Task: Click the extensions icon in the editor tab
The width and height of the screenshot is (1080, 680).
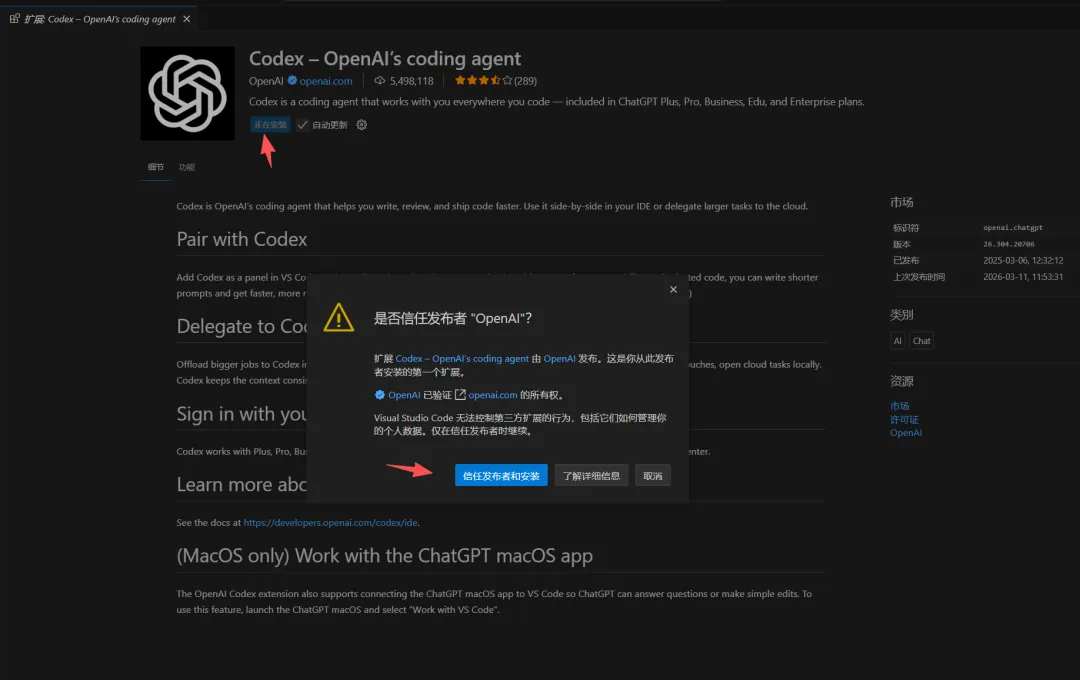Action: (14, 19)
